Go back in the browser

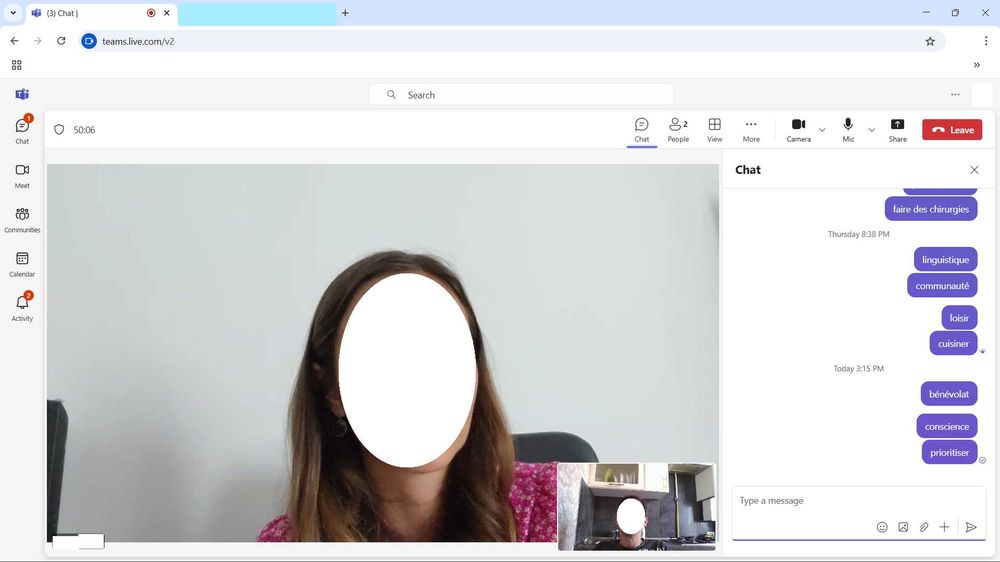tap(14, 41)
